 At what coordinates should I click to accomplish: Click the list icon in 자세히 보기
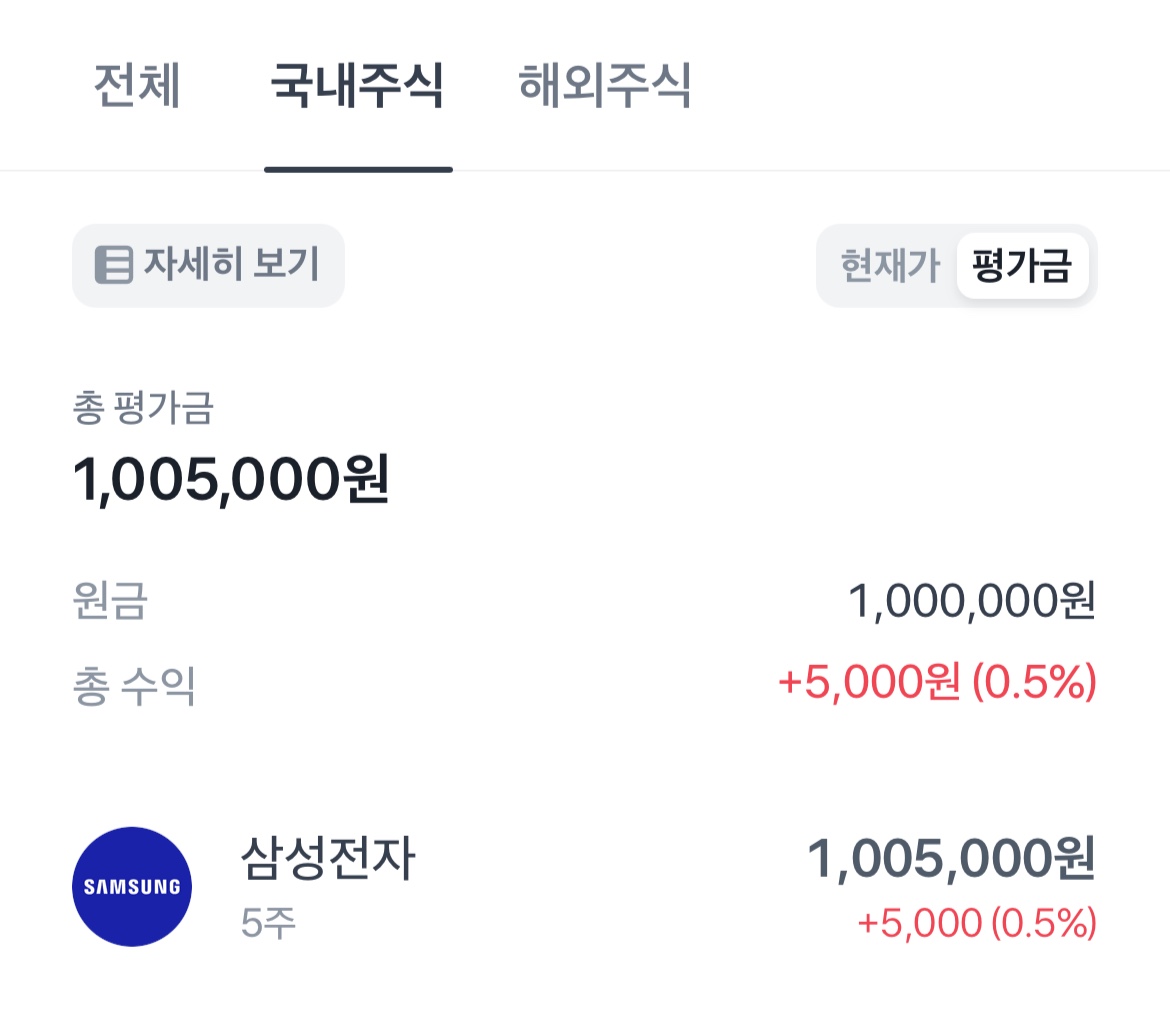point(114,266)
